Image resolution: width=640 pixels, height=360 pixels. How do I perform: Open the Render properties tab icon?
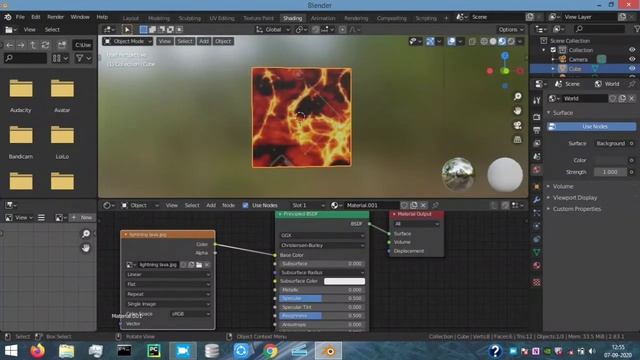click(537, 117)
